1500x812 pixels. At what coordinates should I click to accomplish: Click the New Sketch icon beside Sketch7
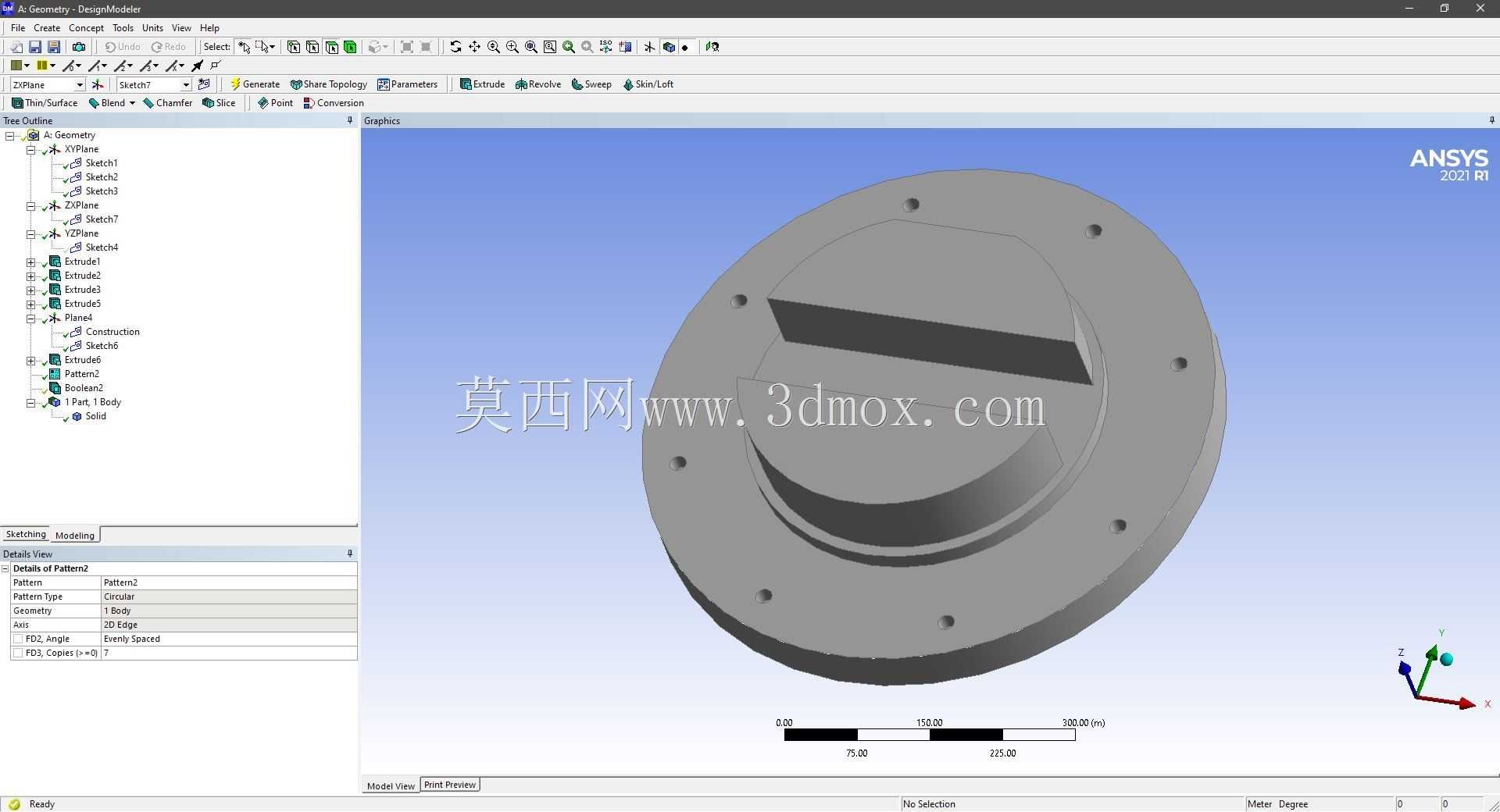pyautogui.click(x=204, y=84)
